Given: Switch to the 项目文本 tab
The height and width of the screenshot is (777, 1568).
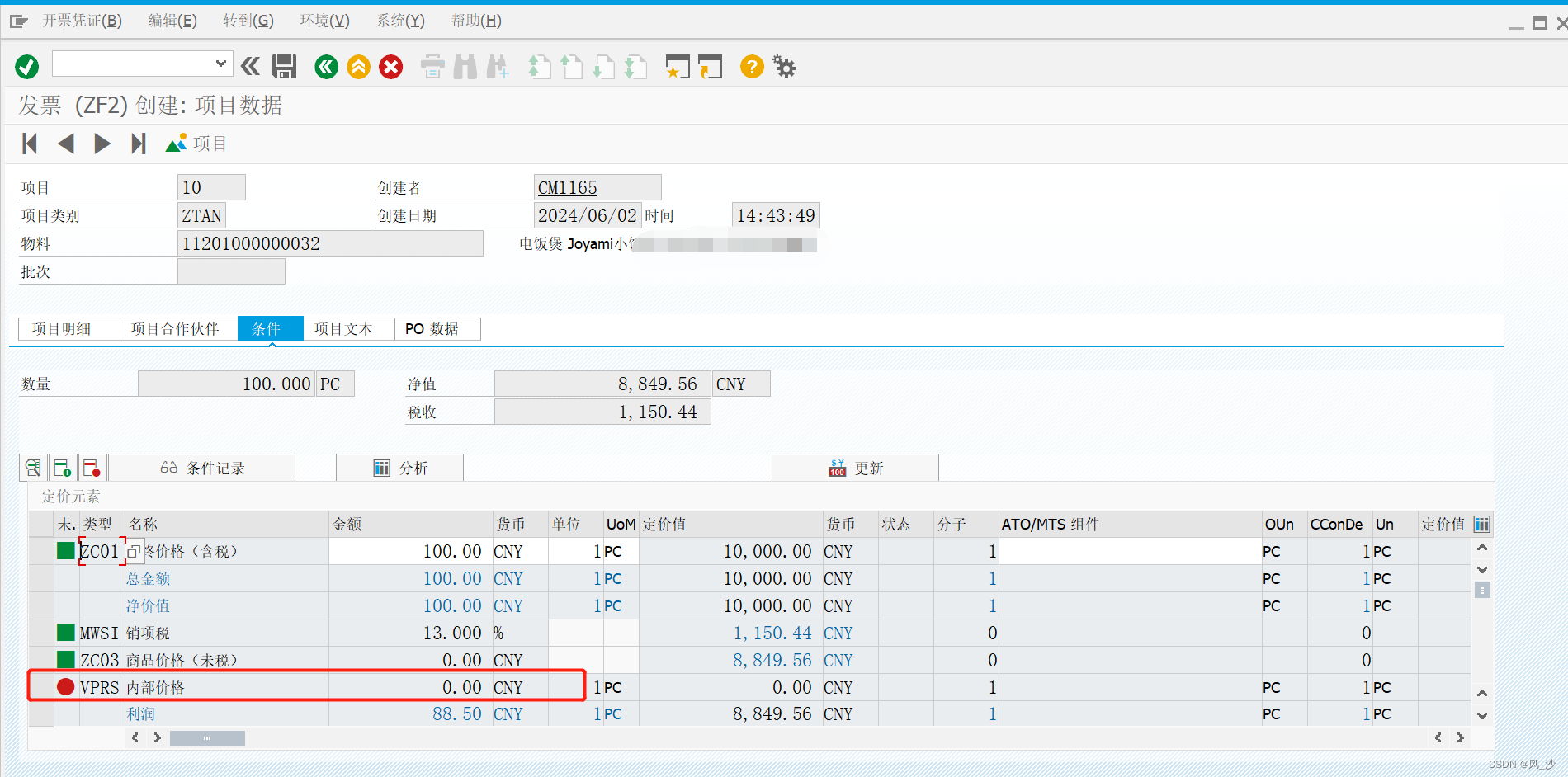Looking at the screenshot, I should pyautogui.click(x=347, y=328).
